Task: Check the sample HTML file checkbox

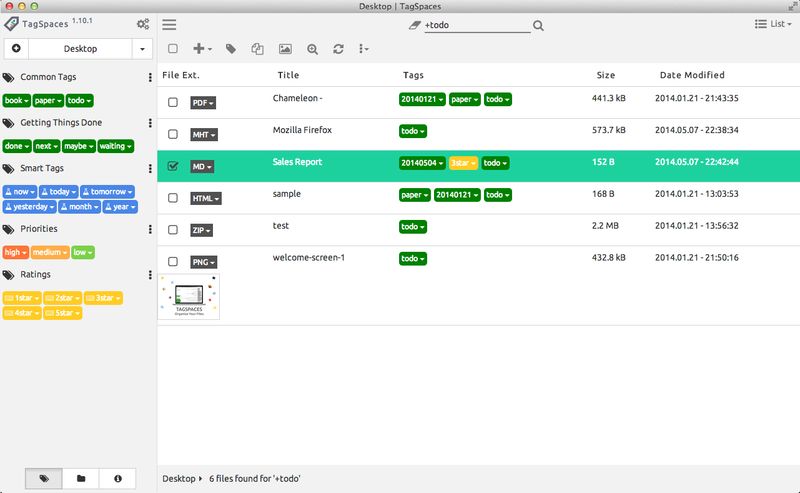Action: tap(173, 198)
